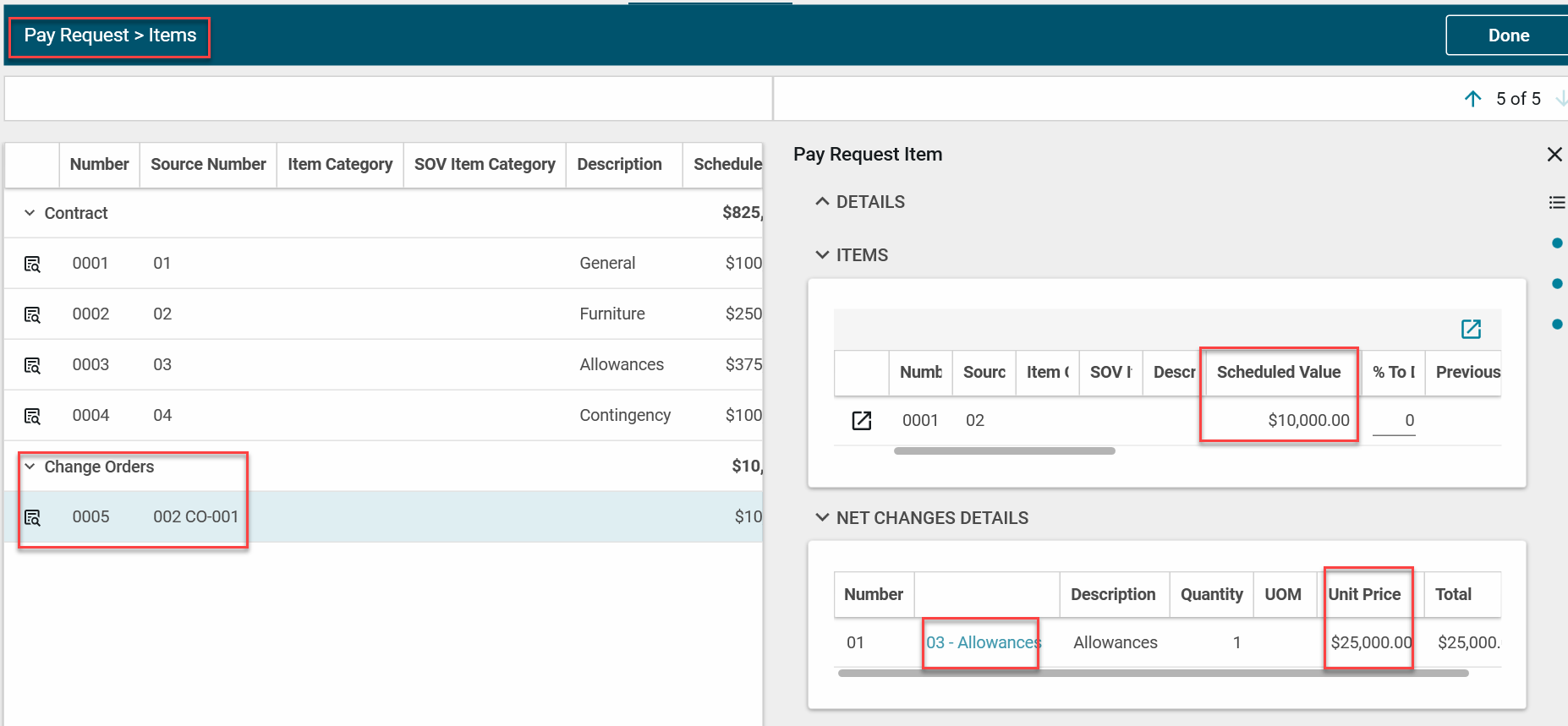The image size is (1568, 726).
Task: Open the section list icon on right
Action: (x=1556, y=202)
